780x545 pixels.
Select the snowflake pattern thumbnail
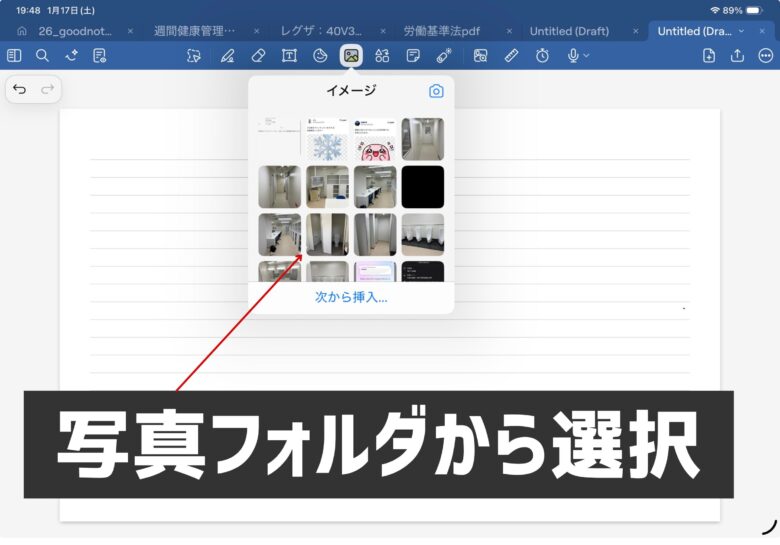pyautogui.click(x=327, y=140)
